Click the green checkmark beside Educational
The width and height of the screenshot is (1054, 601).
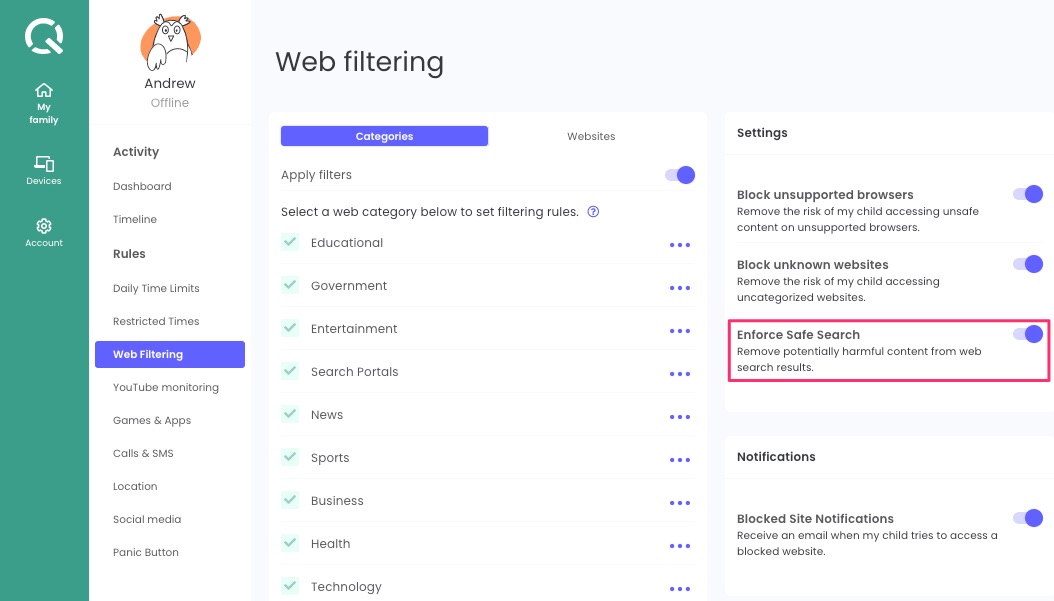290,242
